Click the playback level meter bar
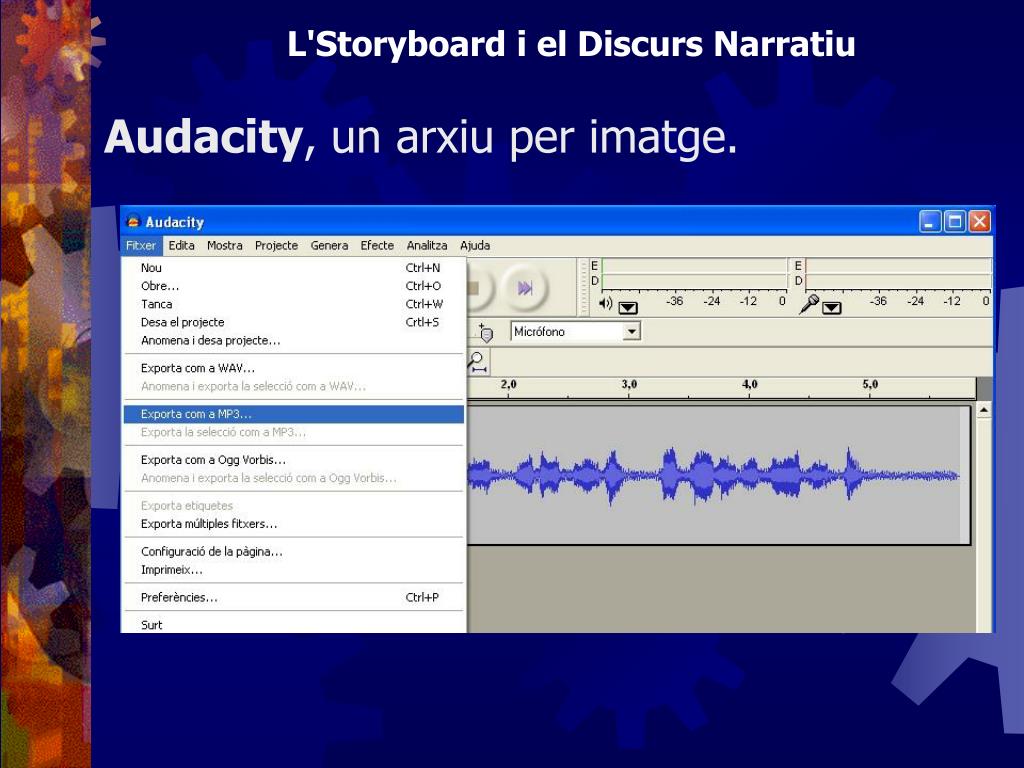Image resolution: width=1024 pixels, height=768 pixels. (694, 274)
